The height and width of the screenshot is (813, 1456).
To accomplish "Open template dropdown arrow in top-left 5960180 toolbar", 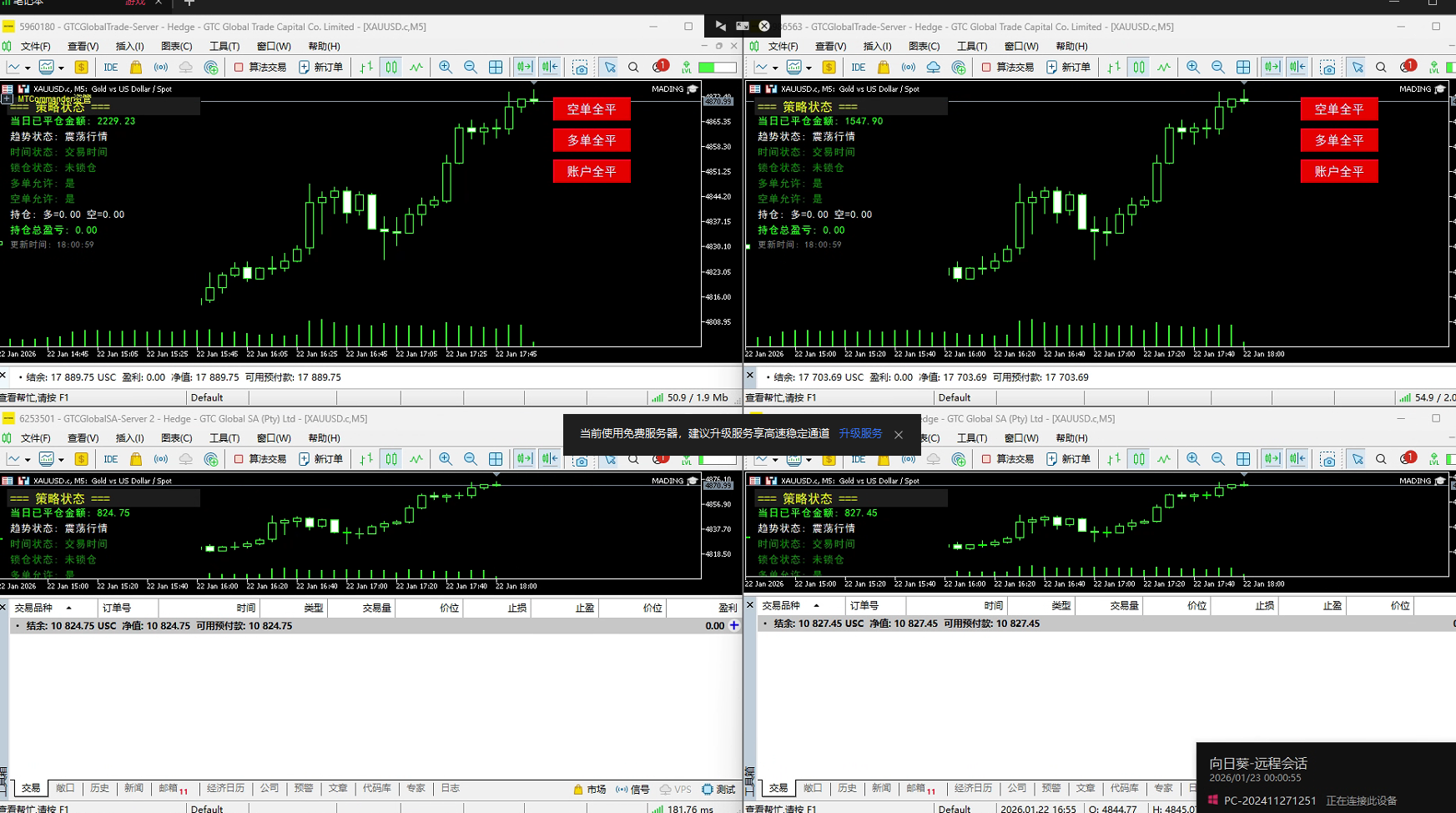I will click(x=61, y=68).
